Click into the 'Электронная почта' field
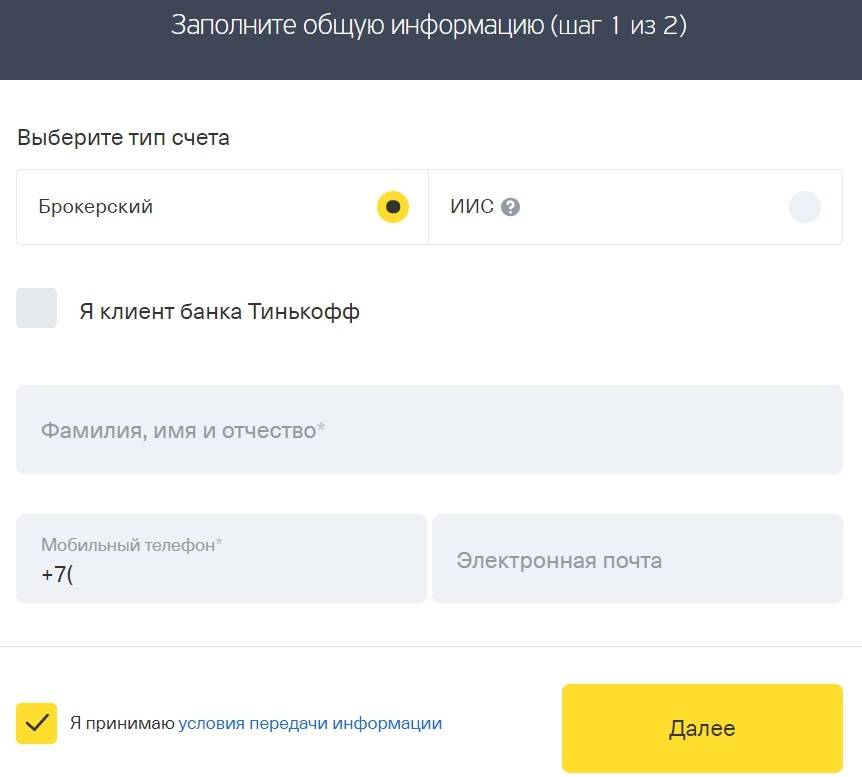Image resolution: width=862 pixels, height=777 pixels. click(637, 559)
